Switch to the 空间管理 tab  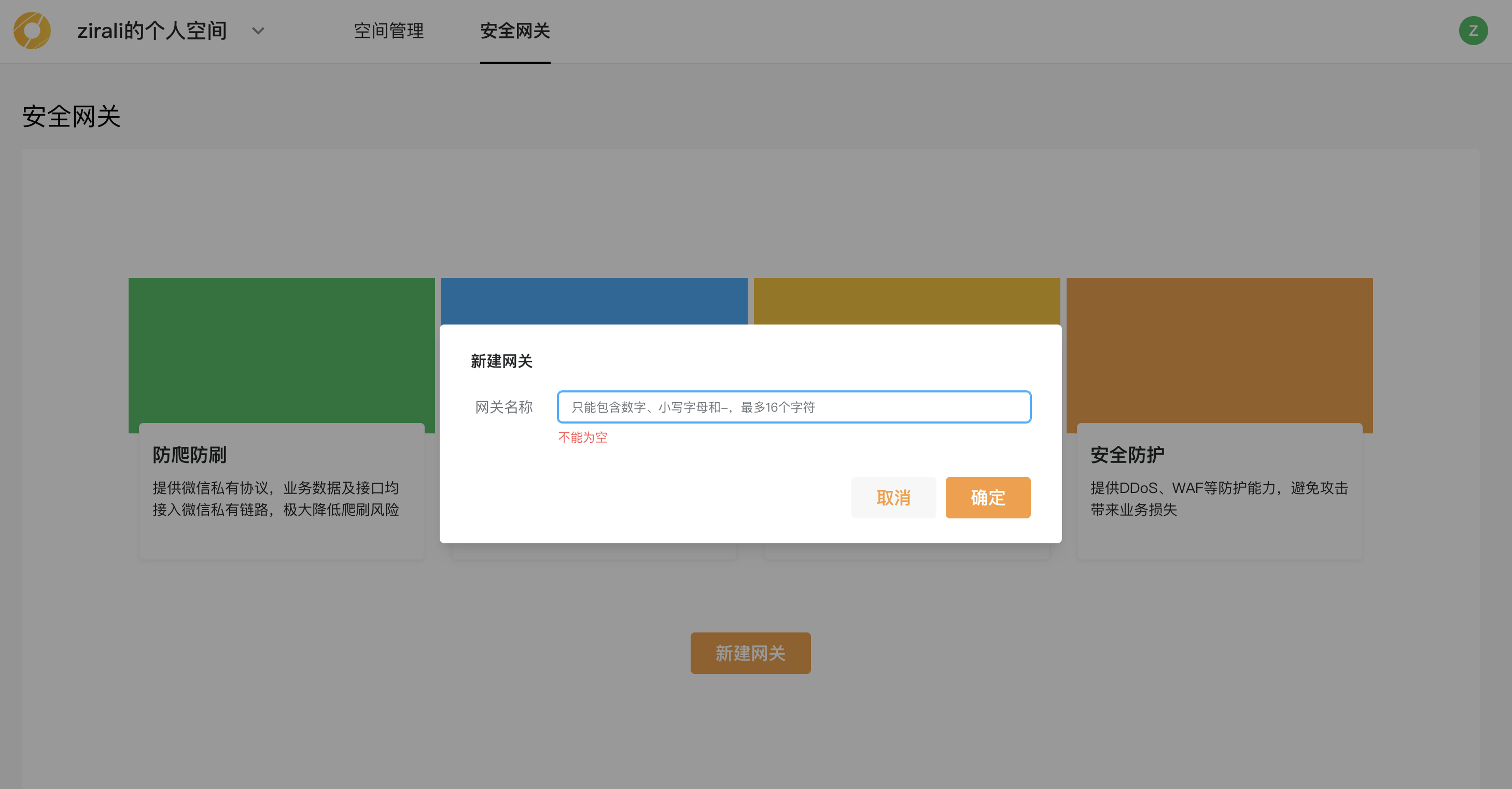388,31
